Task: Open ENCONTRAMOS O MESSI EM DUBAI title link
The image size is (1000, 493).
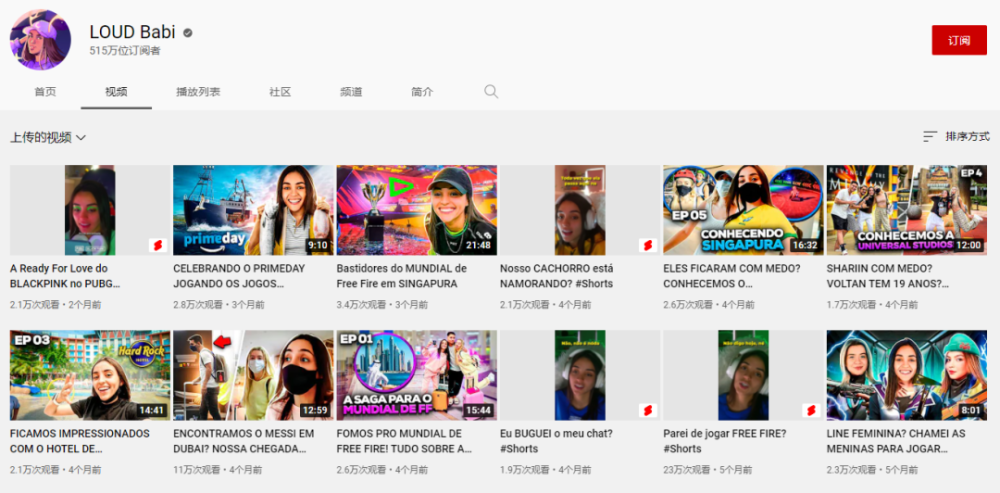Action: [244, 441]
